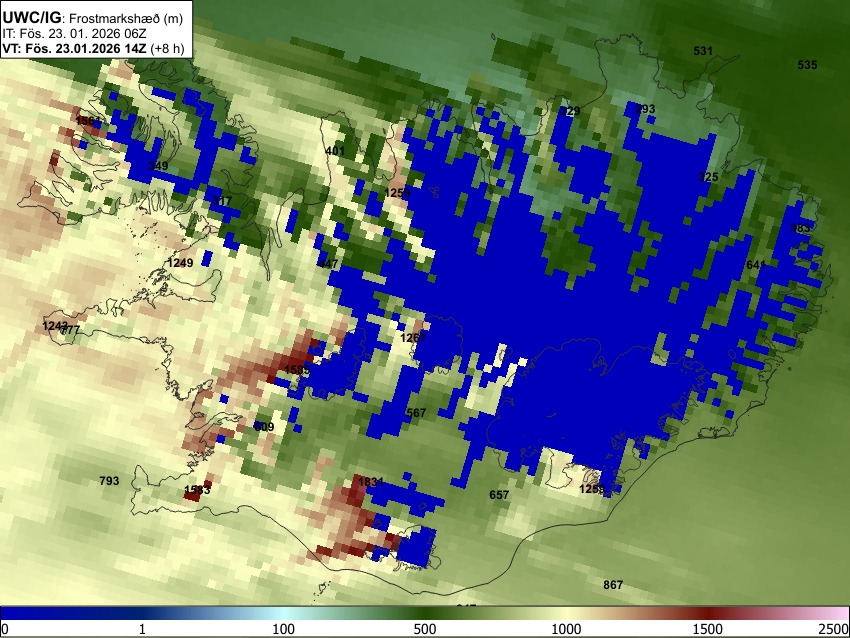This screenshot has width=850, height=638.
Task: Click the legend tick label 500
Action: [x=424, y=629]
